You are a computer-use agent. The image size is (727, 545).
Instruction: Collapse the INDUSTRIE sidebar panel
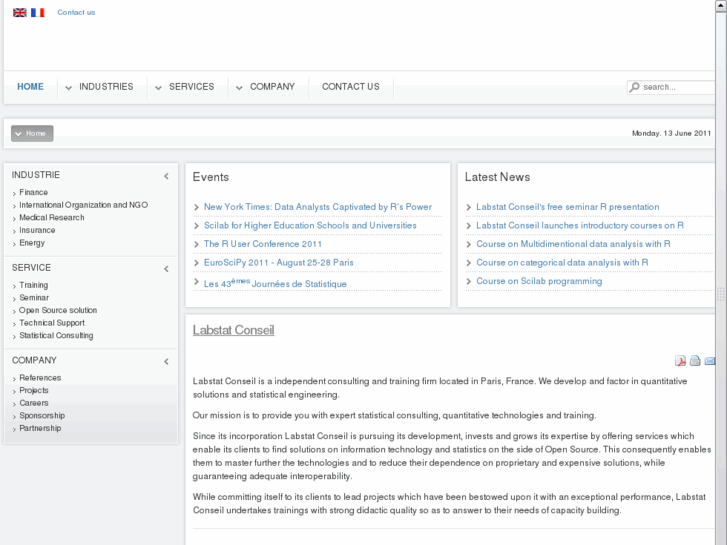point(166,176)
